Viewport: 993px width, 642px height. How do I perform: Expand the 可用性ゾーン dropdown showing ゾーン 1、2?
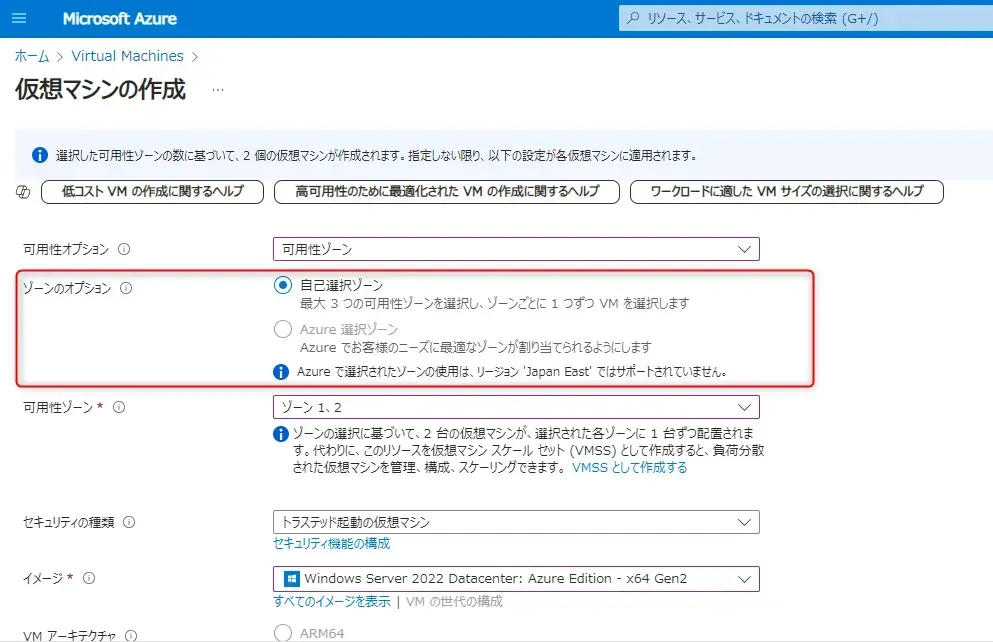coord(515,407)
